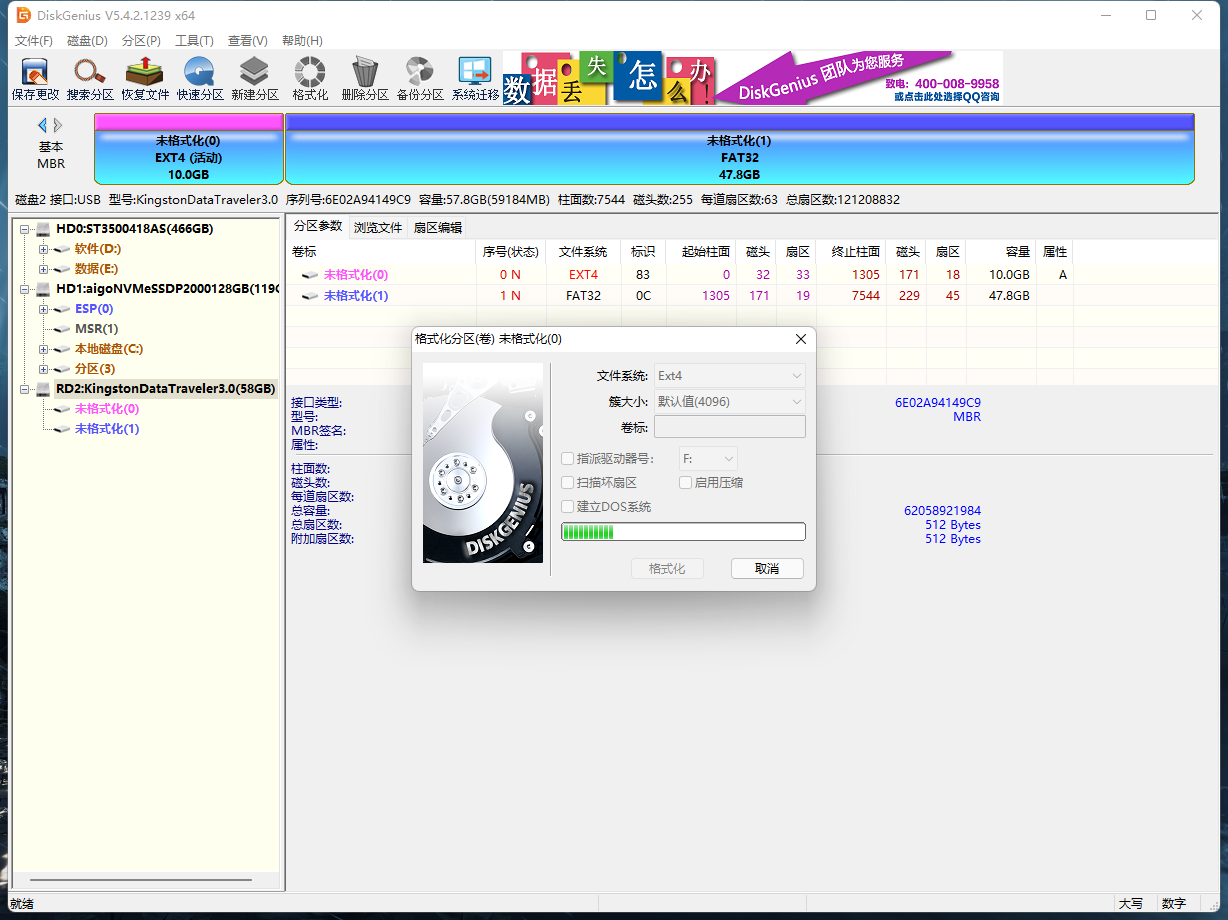Check the 建立DOS系统 option

(x=568, y=507)
